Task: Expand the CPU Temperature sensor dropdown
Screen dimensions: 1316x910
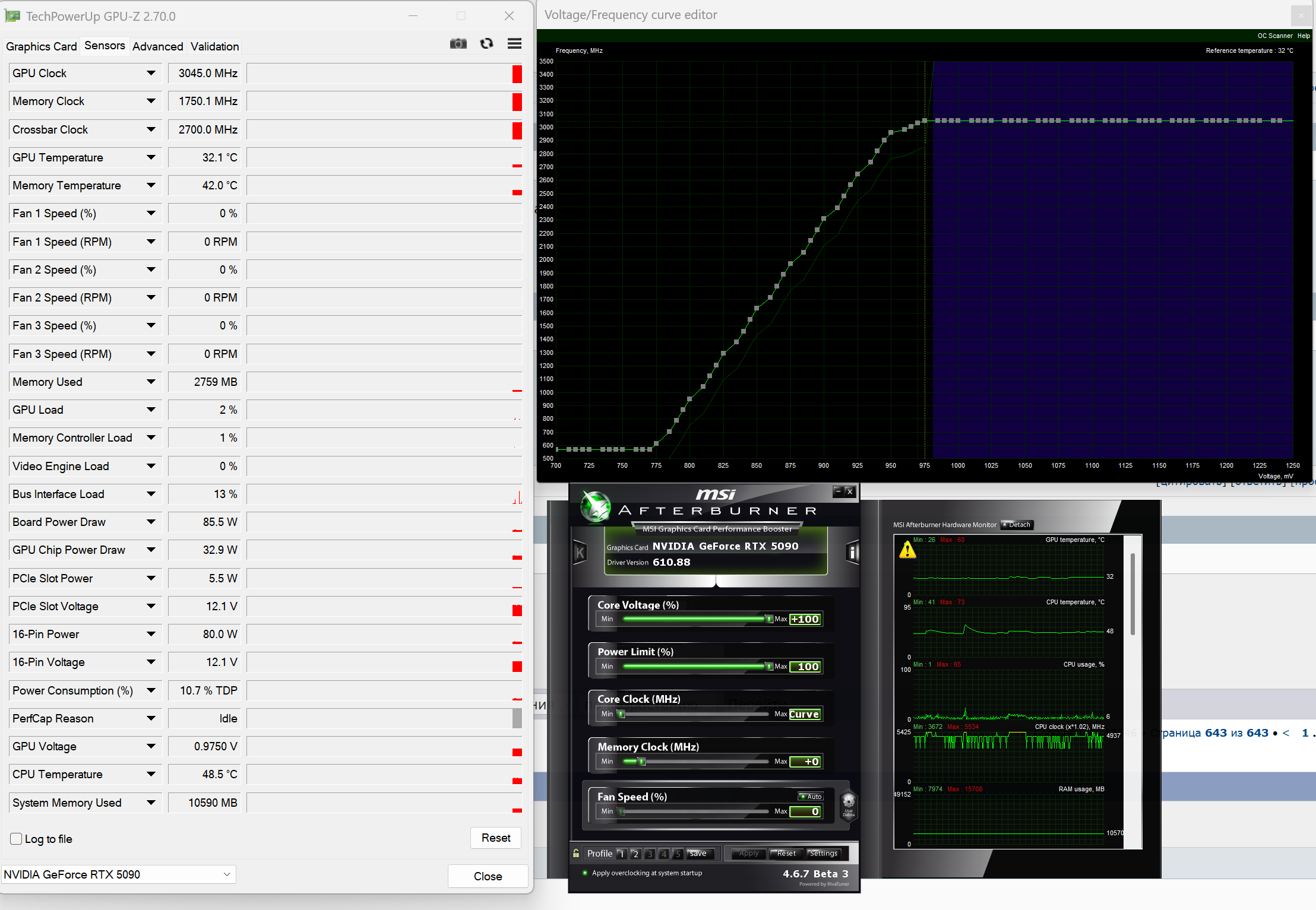Action: pyautogui.click(x=151, y=774)
